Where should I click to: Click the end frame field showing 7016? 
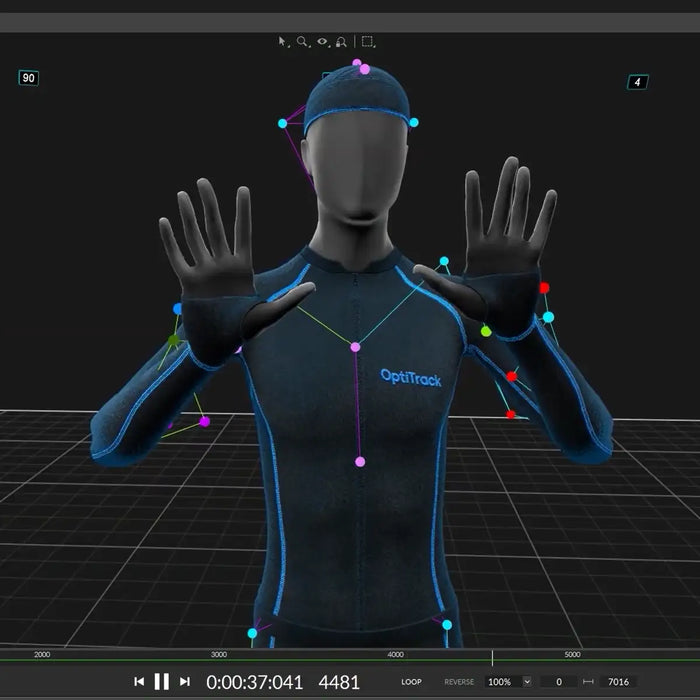[619, 682]
